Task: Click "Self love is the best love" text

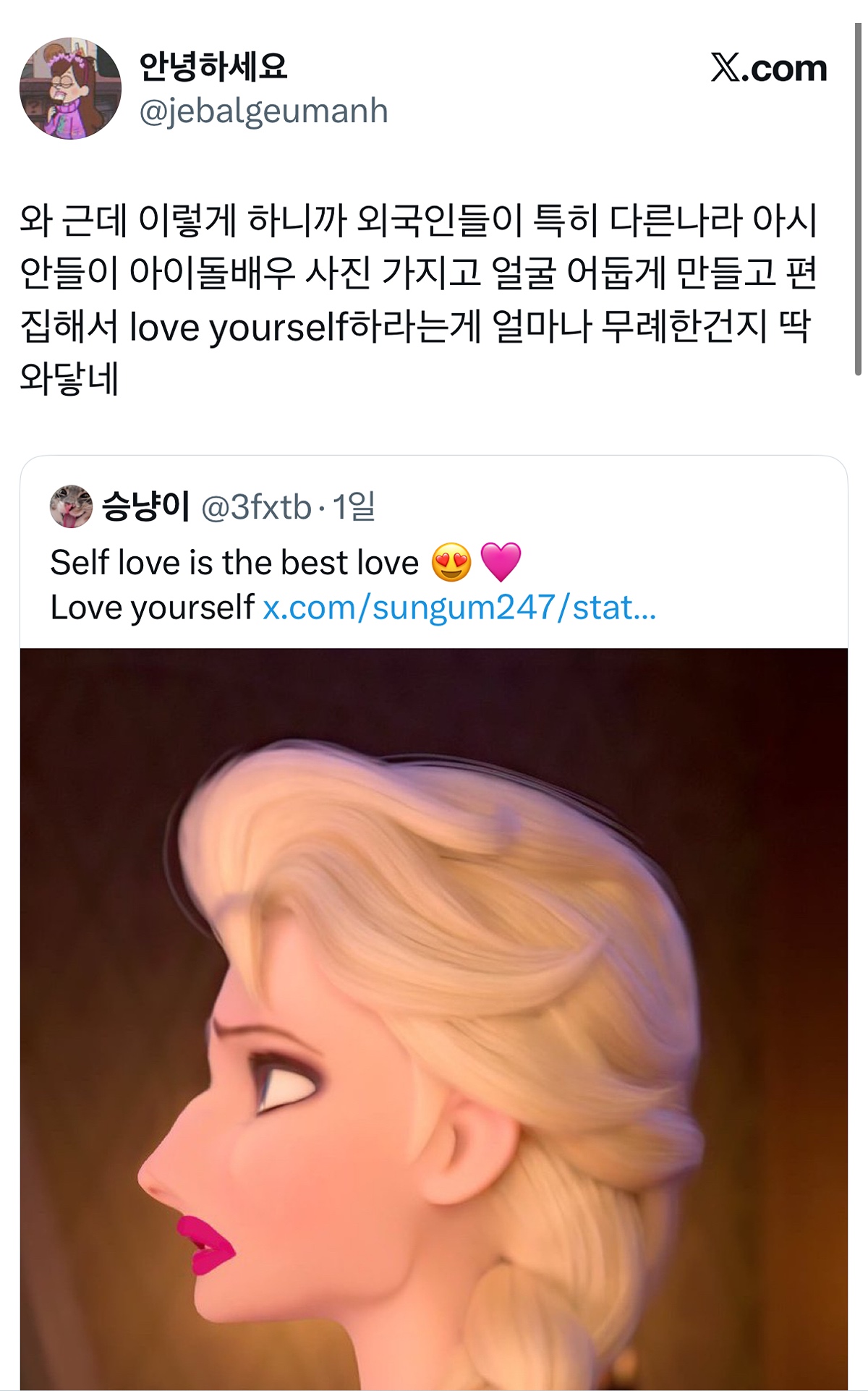Action: [234, 562]
